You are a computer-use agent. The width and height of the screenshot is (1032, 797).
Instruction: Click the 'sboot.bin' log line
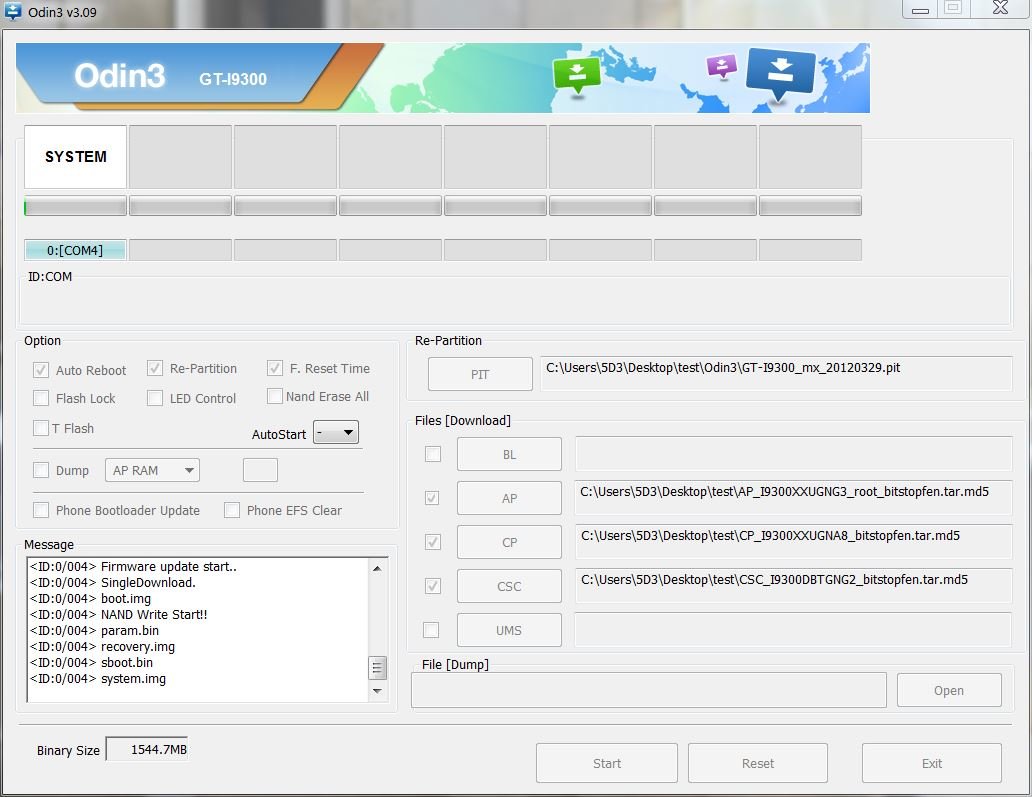coord(91,663)
